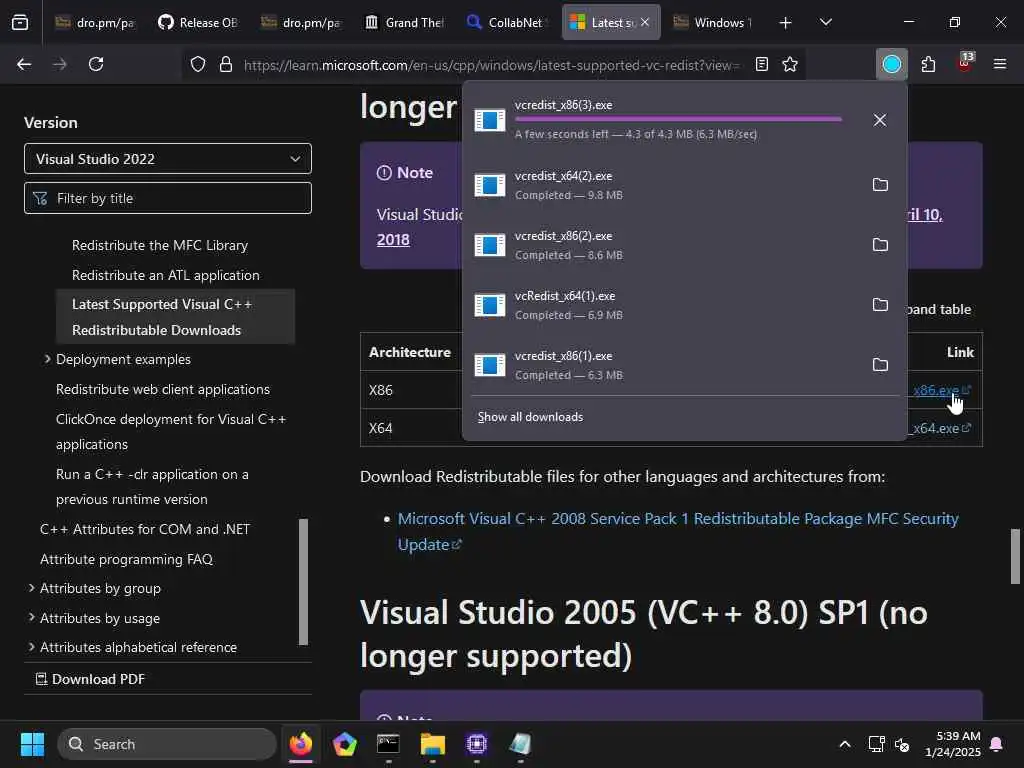The image size is (1024, 768).
Task: Show vcredist_x86(1).exe in its folder
Action: click(x=880, y=365)
